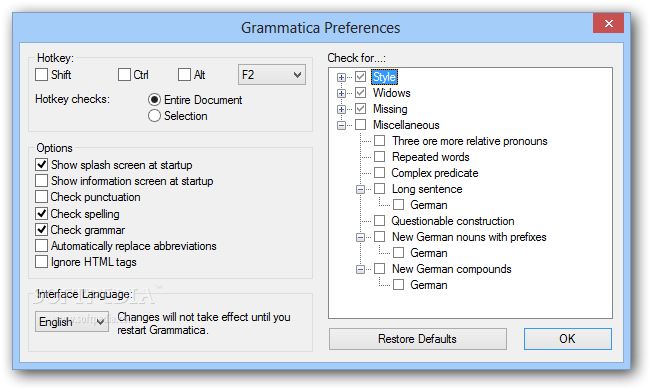Enable Check punctuation option

pos(41,196)
